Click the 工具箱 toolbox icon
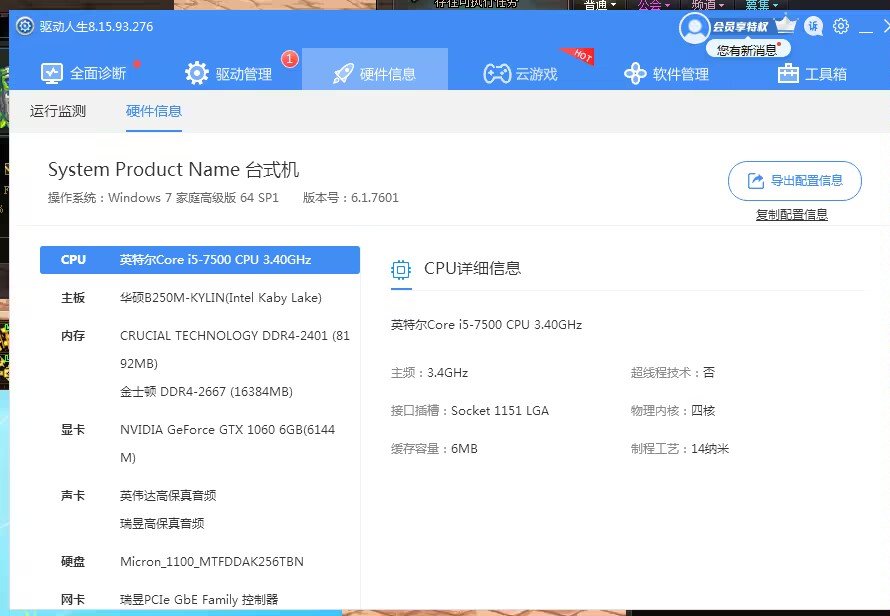Viewport: 890px width, 616px height. [788, 73]
